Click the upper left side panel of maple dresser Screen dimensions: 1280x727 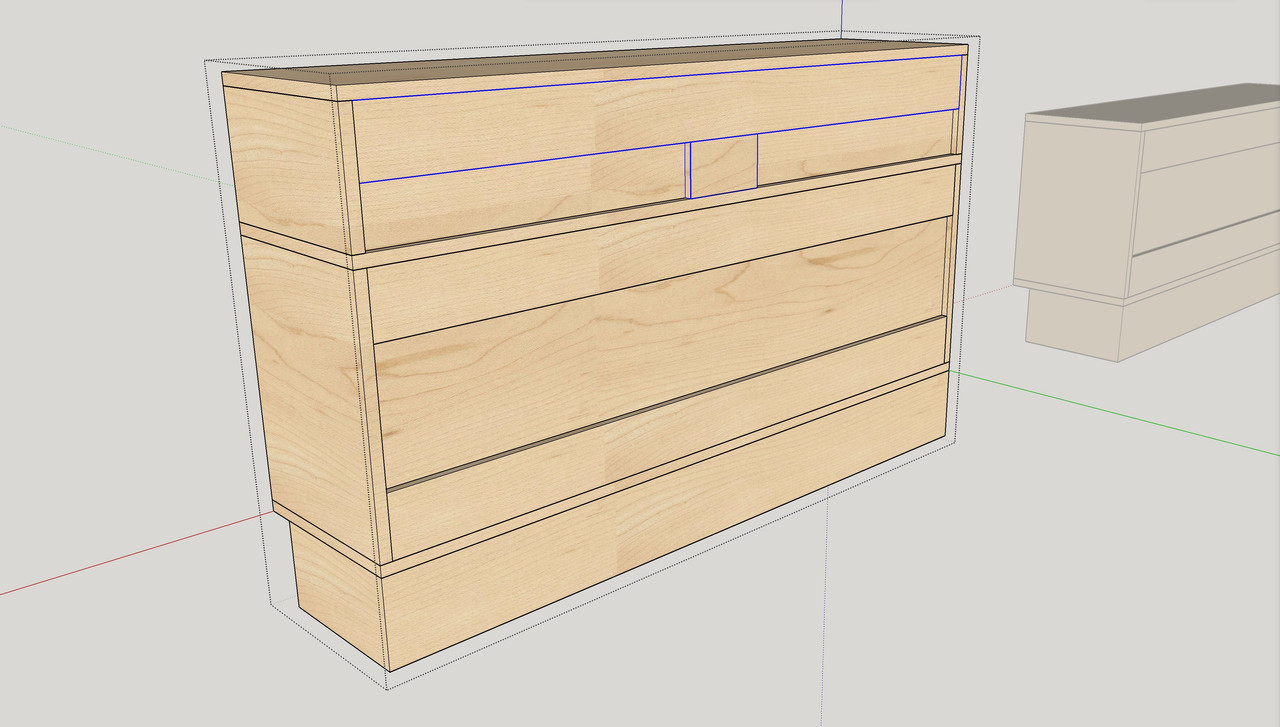(288, 170)
